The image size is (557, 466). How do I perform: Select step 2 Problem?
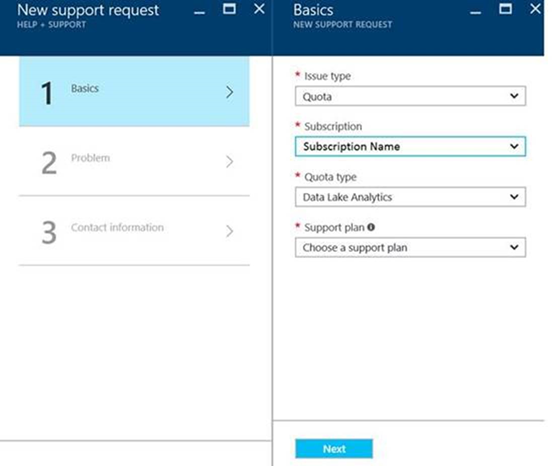[x=134, y=161]
